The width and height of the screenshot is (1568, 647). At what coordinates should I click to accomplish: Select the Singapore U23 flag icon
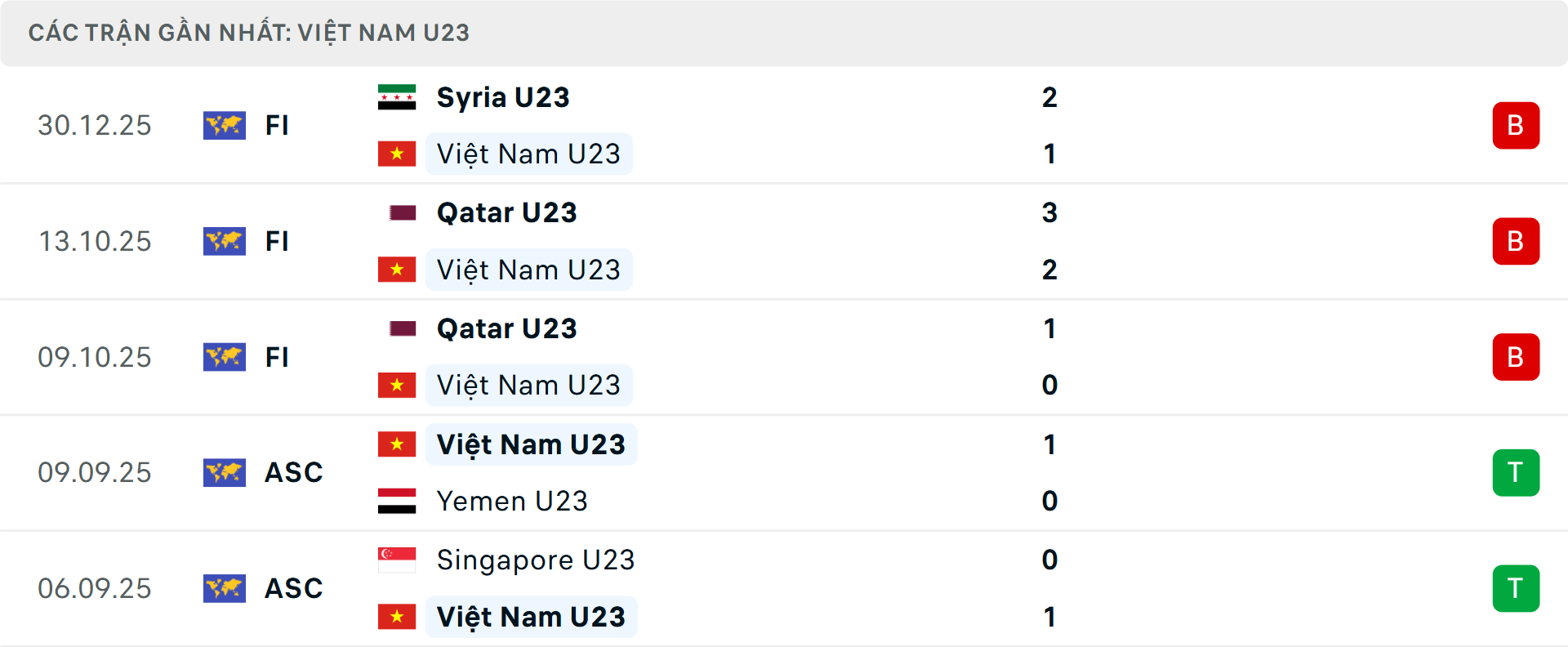pos(398,560)
